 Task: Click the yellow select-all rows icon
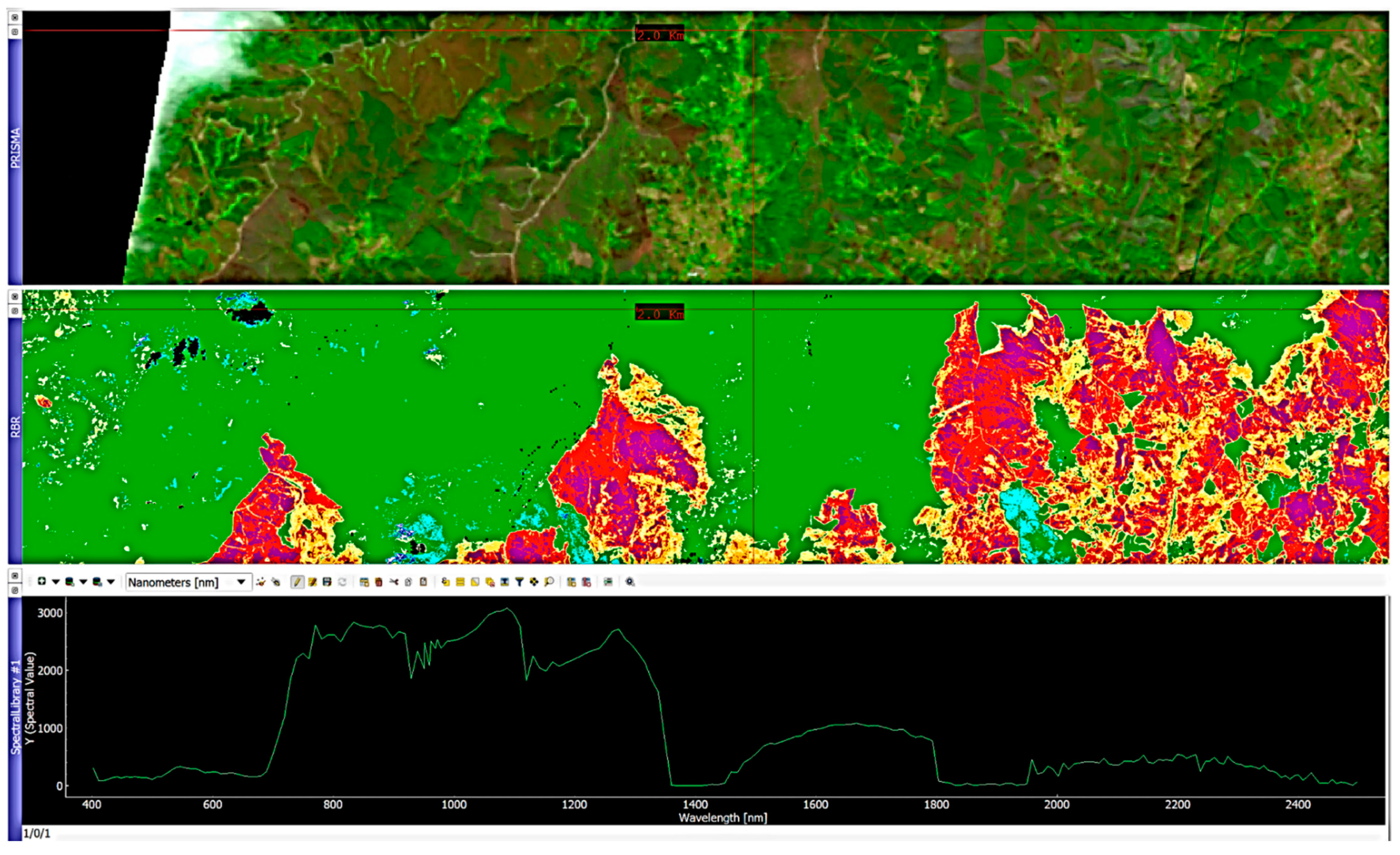(460, 582)
